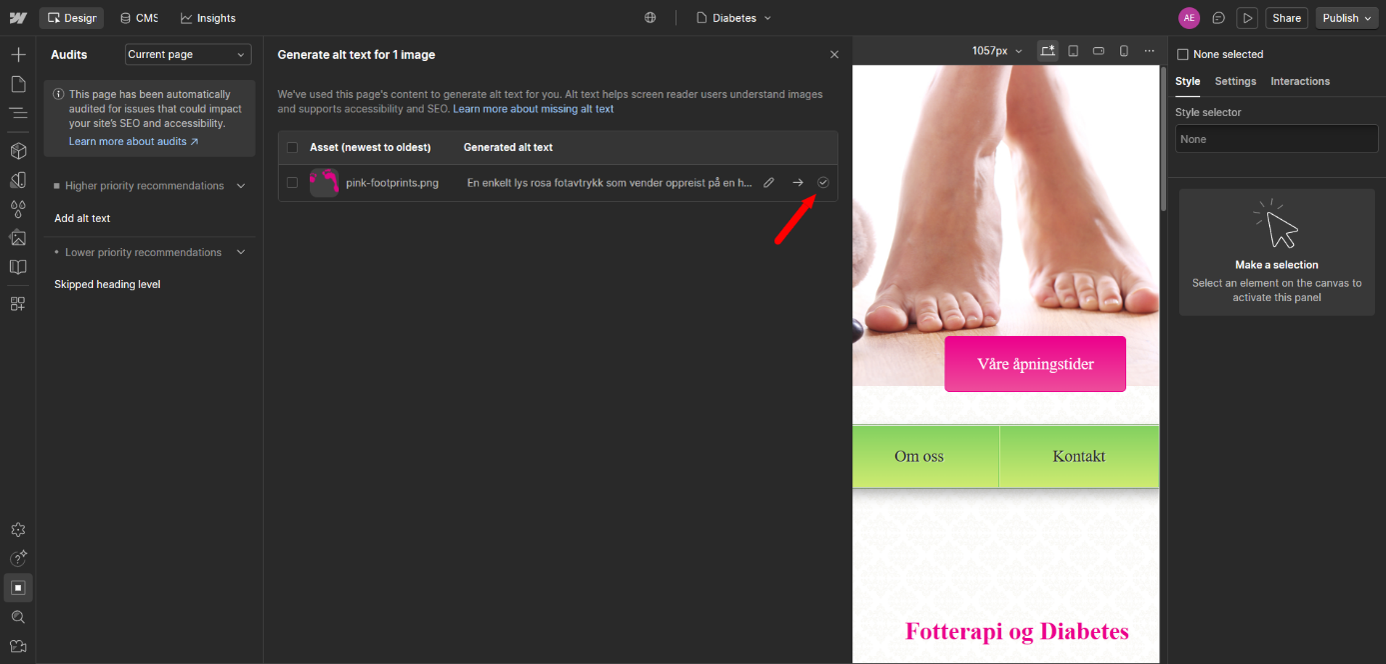
Task: Toggle the Audit panel icon
Action: [x=18, y=587]
